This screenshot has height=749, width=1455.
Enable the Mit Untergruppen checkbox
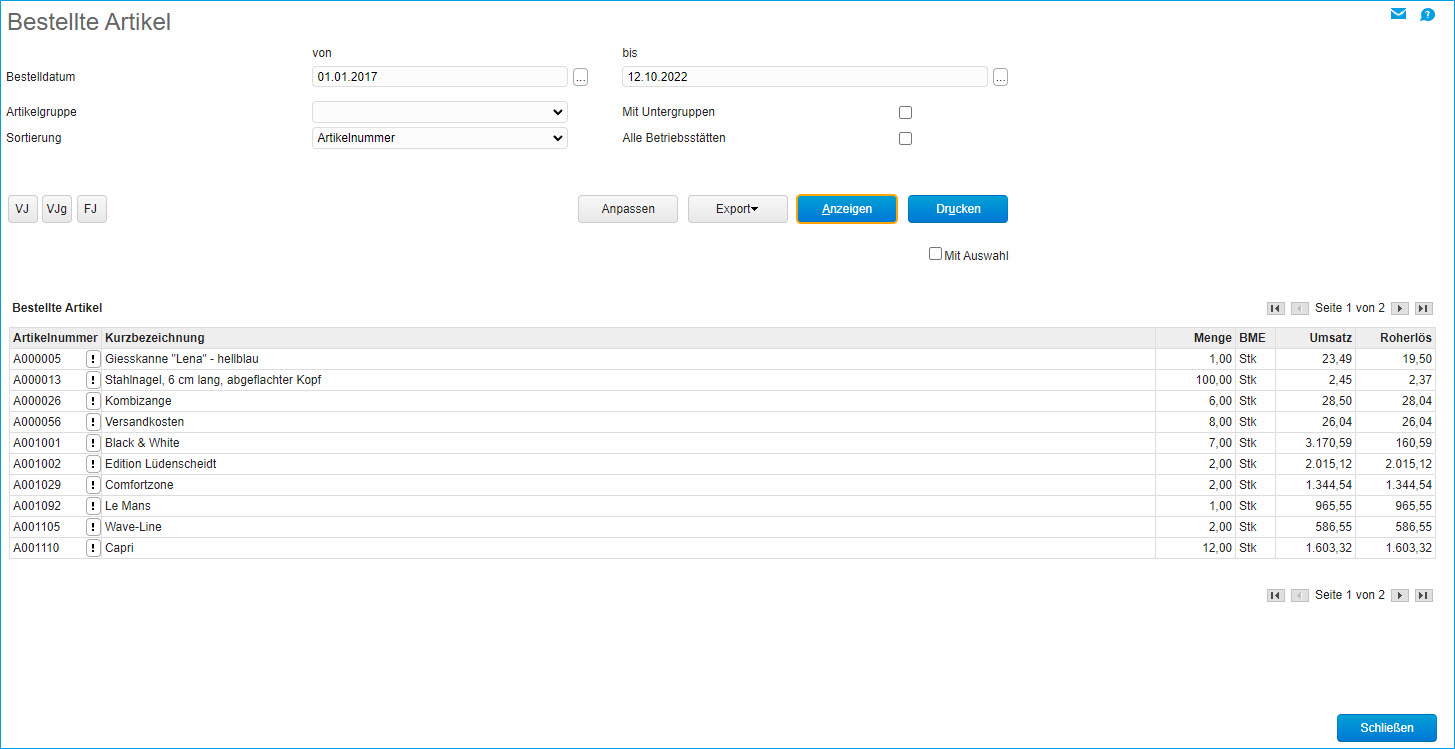point(905,113)
